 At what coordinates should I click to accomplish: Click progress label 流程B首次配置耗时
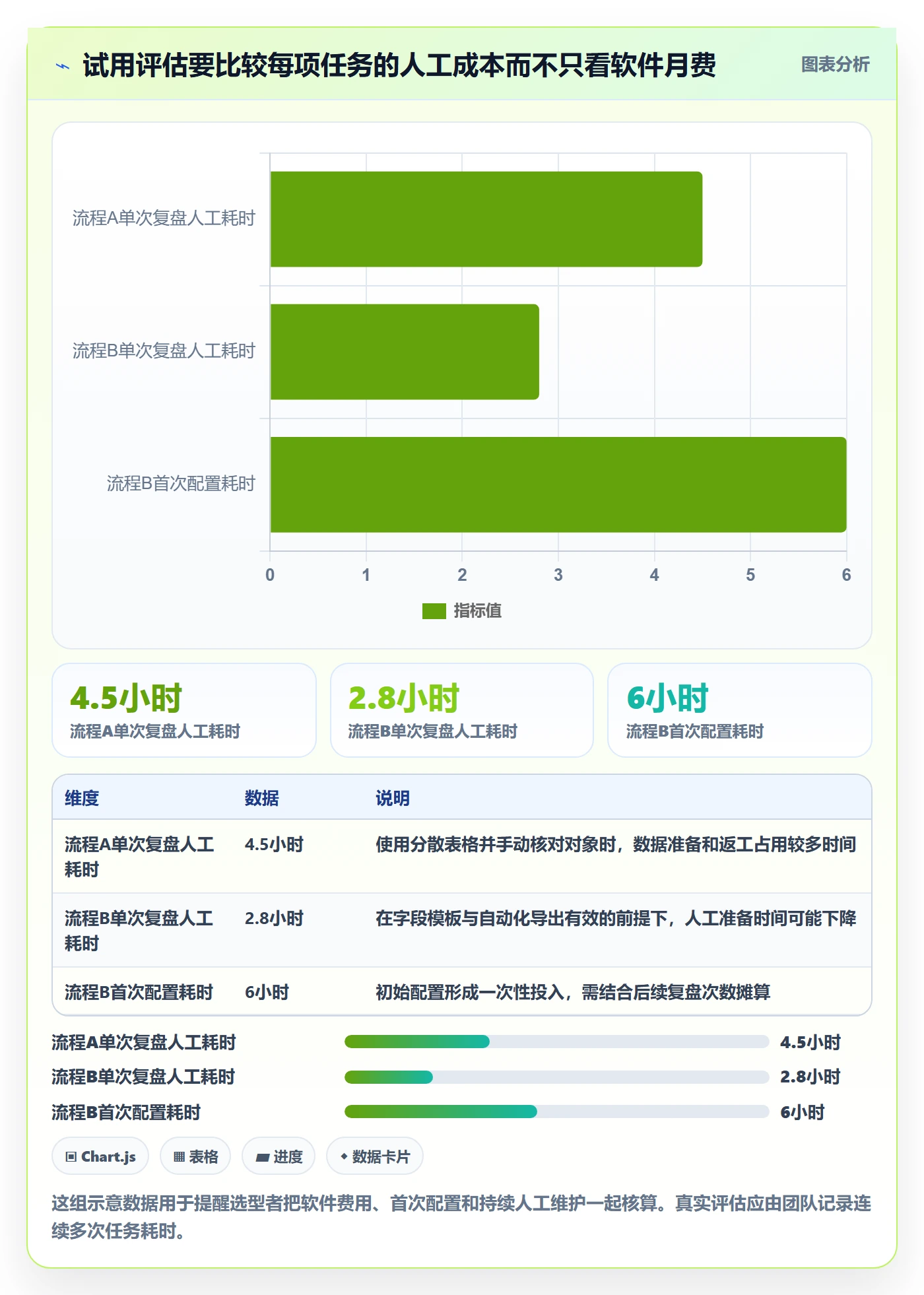tap(126, 1112)
